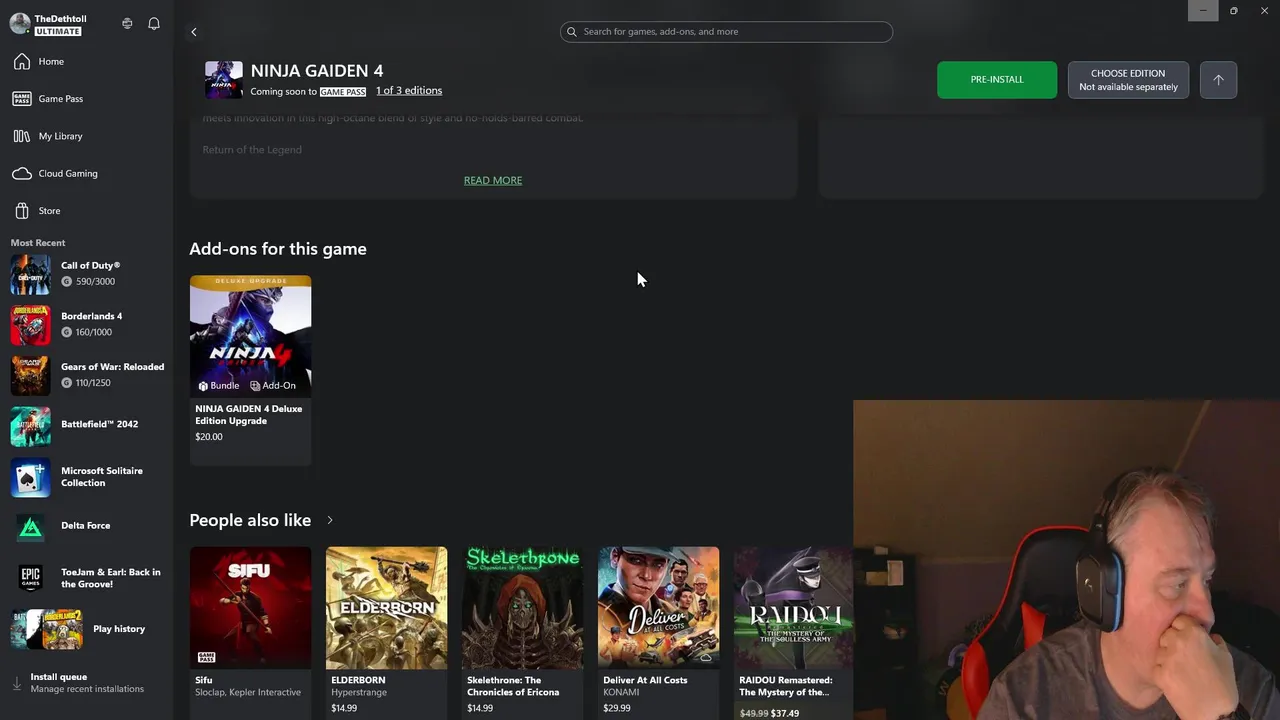
Task: Click the $20.00 add-on price
Action: (x=209, y=437)
